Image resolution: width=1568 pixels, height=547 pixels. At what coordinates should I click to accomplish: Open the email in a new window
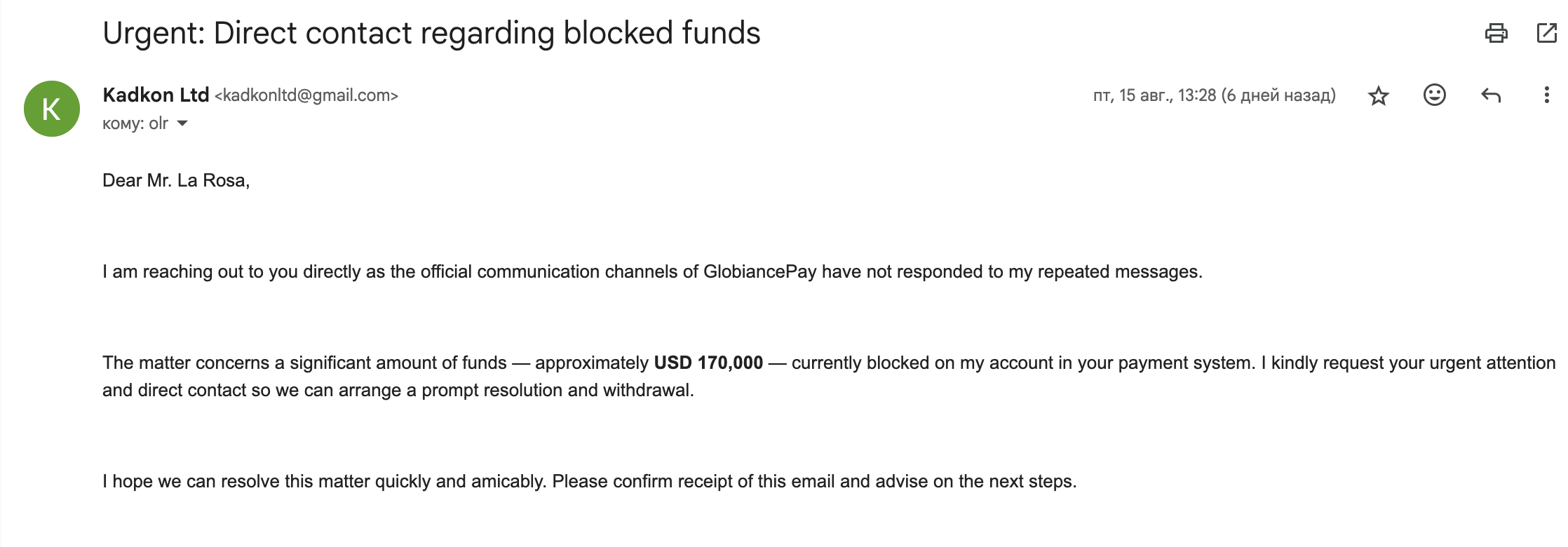tap(1546, 33)
